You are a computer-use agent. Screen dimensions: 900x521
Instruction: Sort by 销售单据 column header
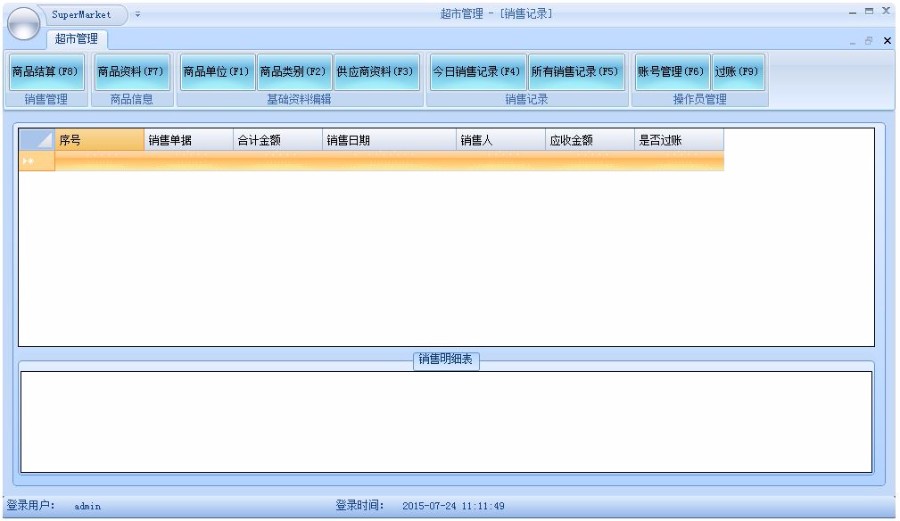point(189,140)
